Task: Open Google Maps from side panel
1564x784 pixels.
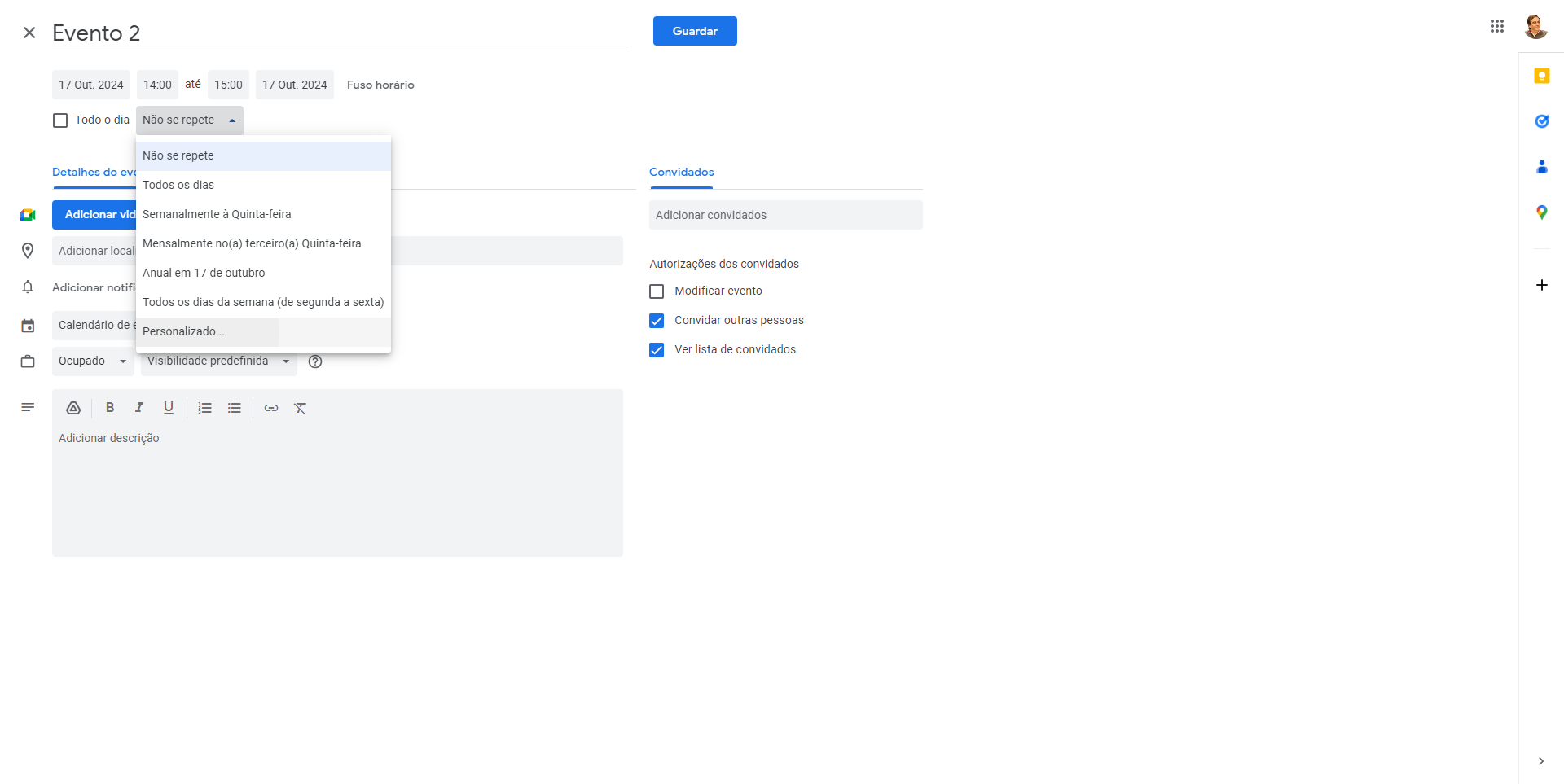Action: [1541, 212]
